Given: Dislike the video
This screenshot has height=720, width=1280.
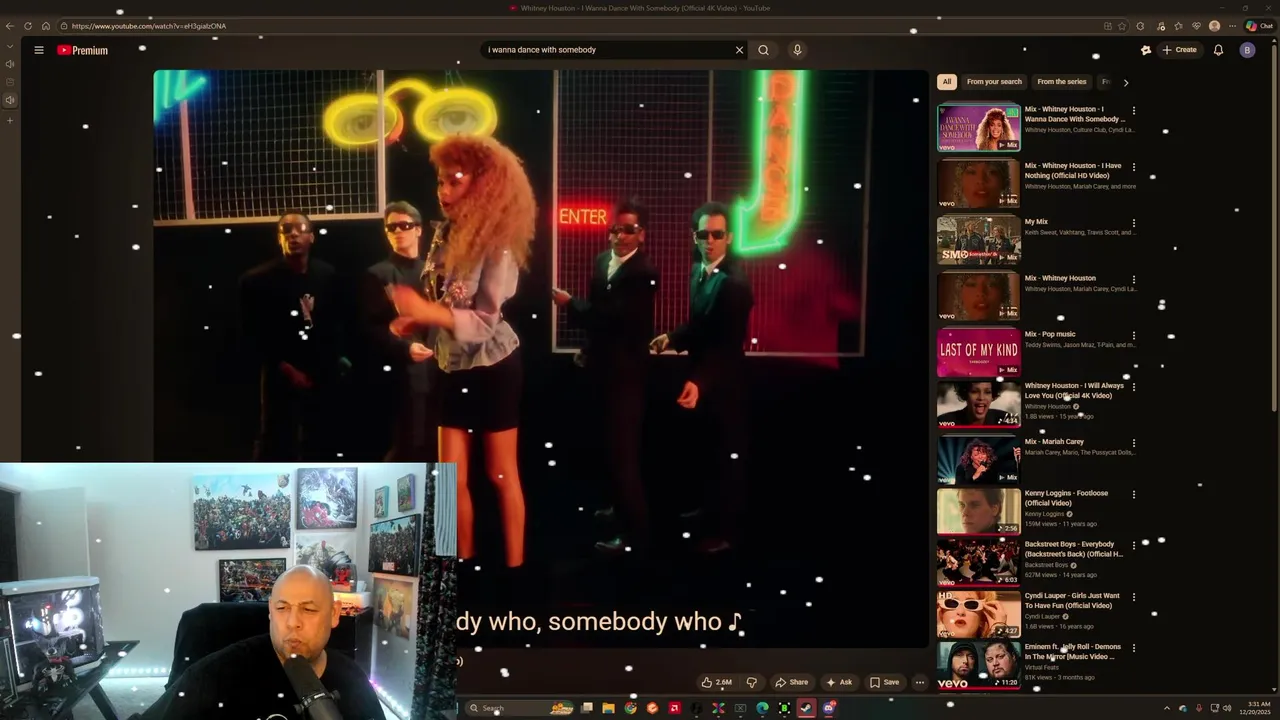Looking at the screenshot, I should pos(752,682).
